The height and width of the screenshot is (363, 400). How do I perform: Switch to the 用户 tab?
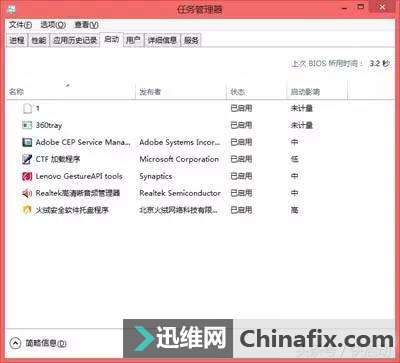(x=133, y=40)
